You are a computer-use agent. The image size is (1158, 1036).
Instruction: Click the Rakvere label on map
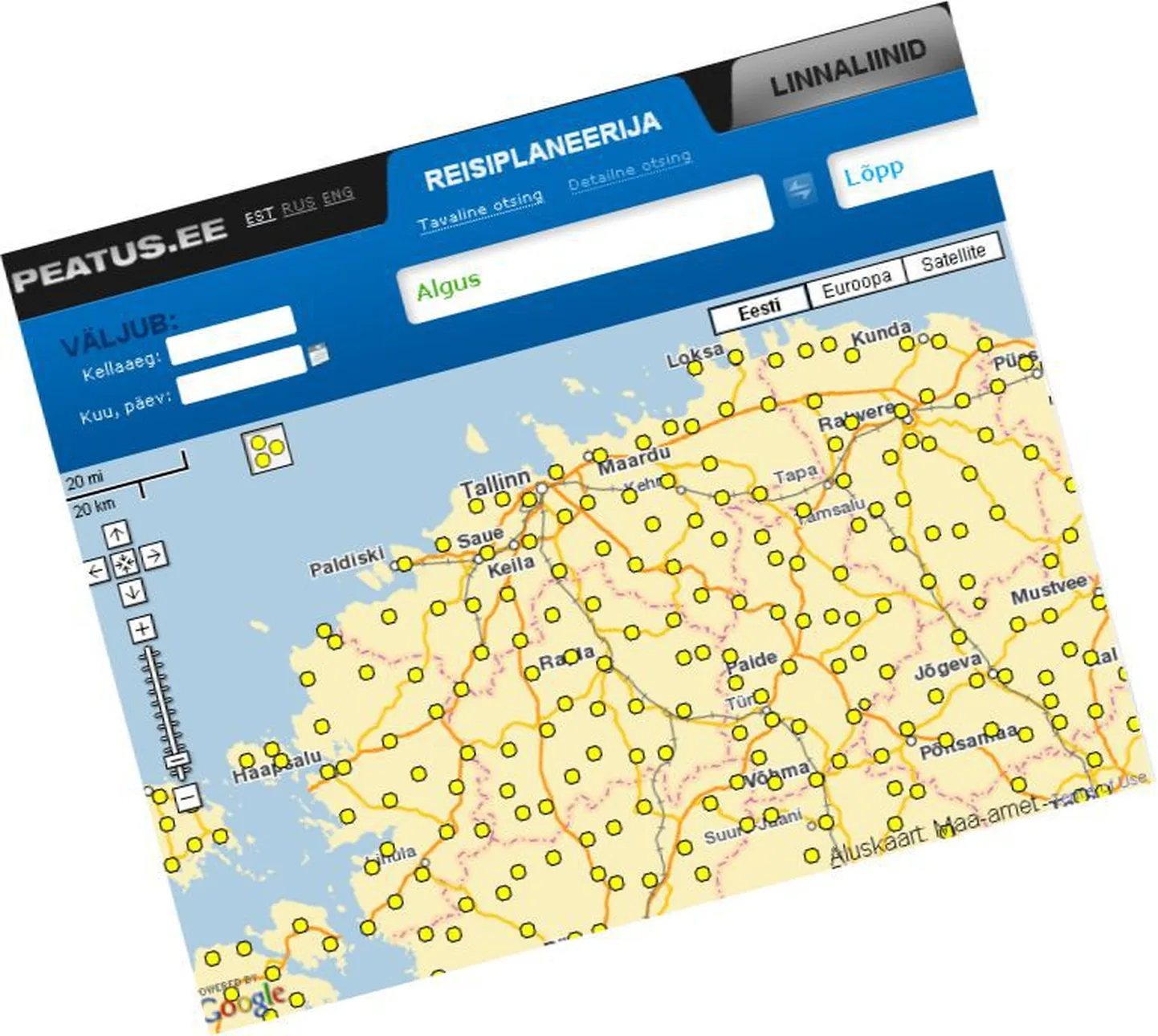(855, 416)
